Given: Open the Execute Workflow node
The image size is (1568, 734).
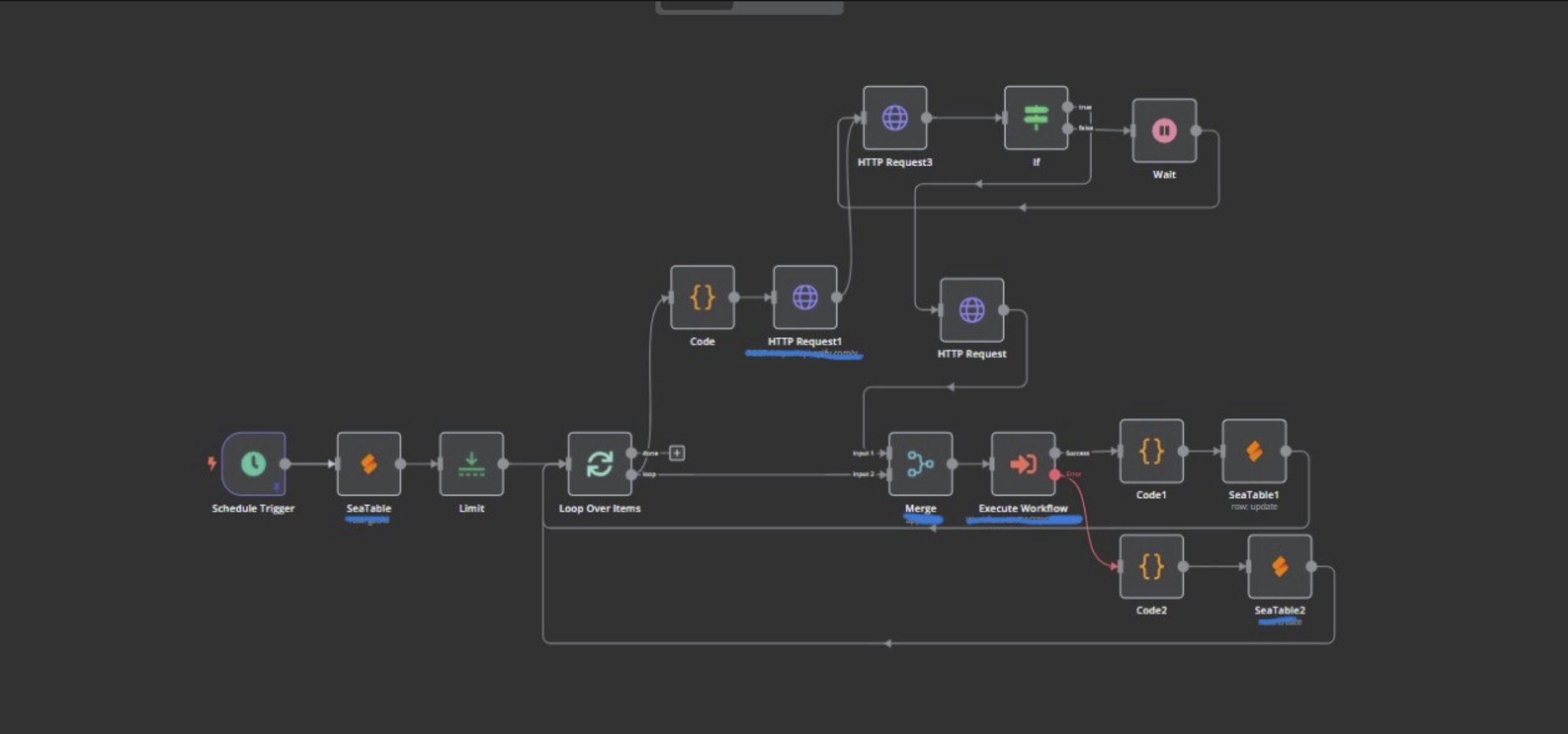Looking at the screenshot, I should point(1023,463).
